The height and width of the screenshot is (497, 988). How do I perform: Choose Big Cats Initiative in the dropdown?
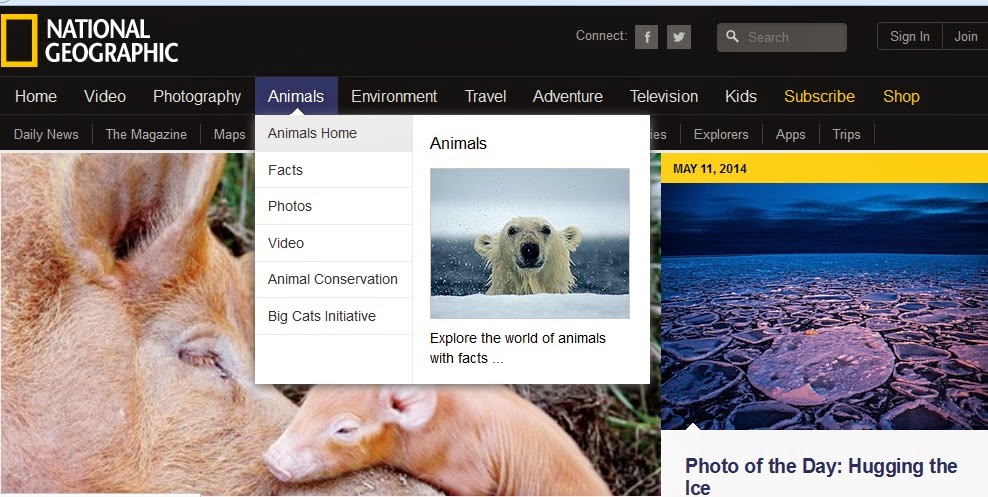(x=334, y=316)
